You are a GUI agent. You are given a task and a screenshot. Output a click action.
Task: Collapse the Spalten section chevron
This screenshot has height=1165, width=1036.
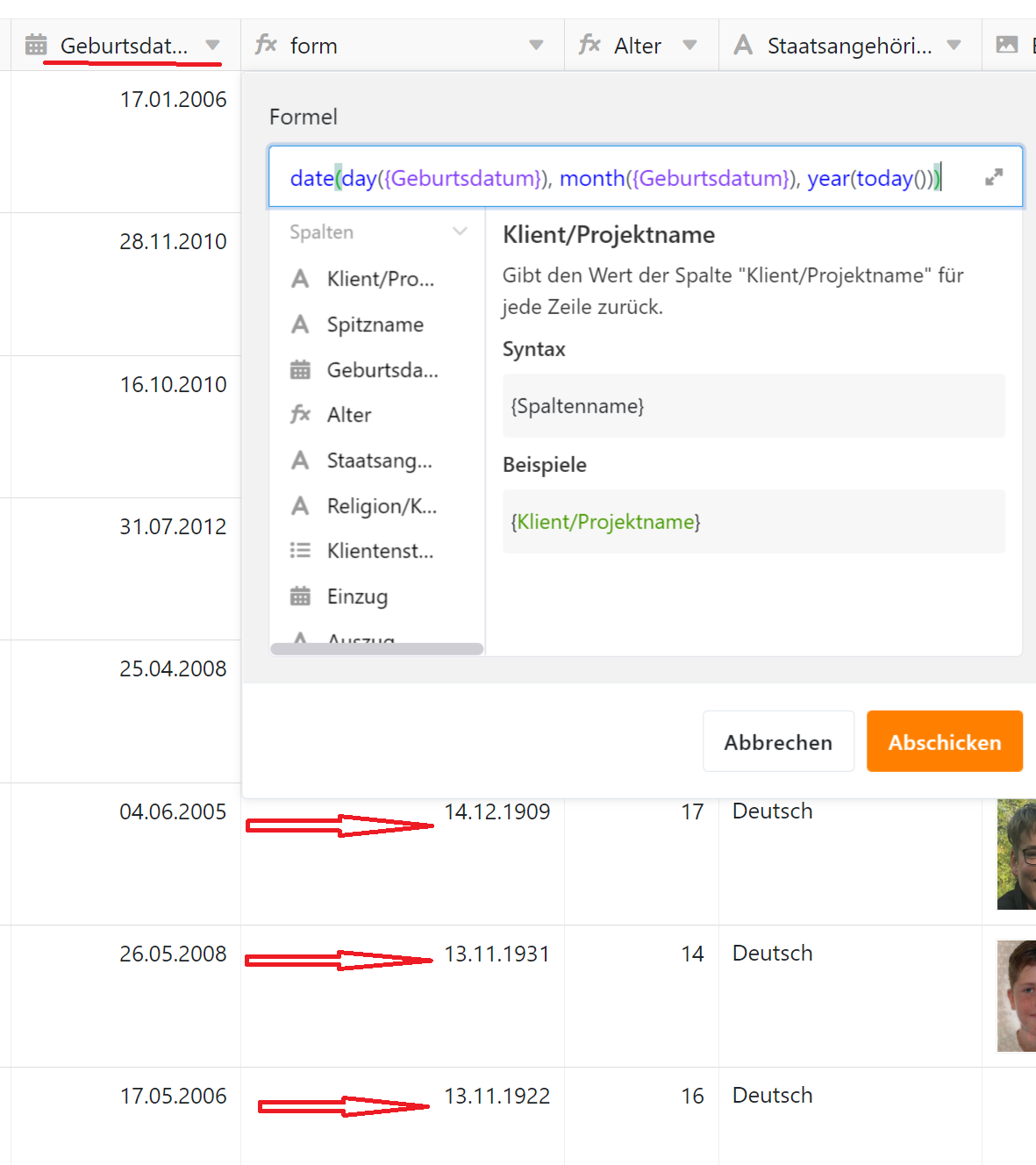[x=460, y=232]
